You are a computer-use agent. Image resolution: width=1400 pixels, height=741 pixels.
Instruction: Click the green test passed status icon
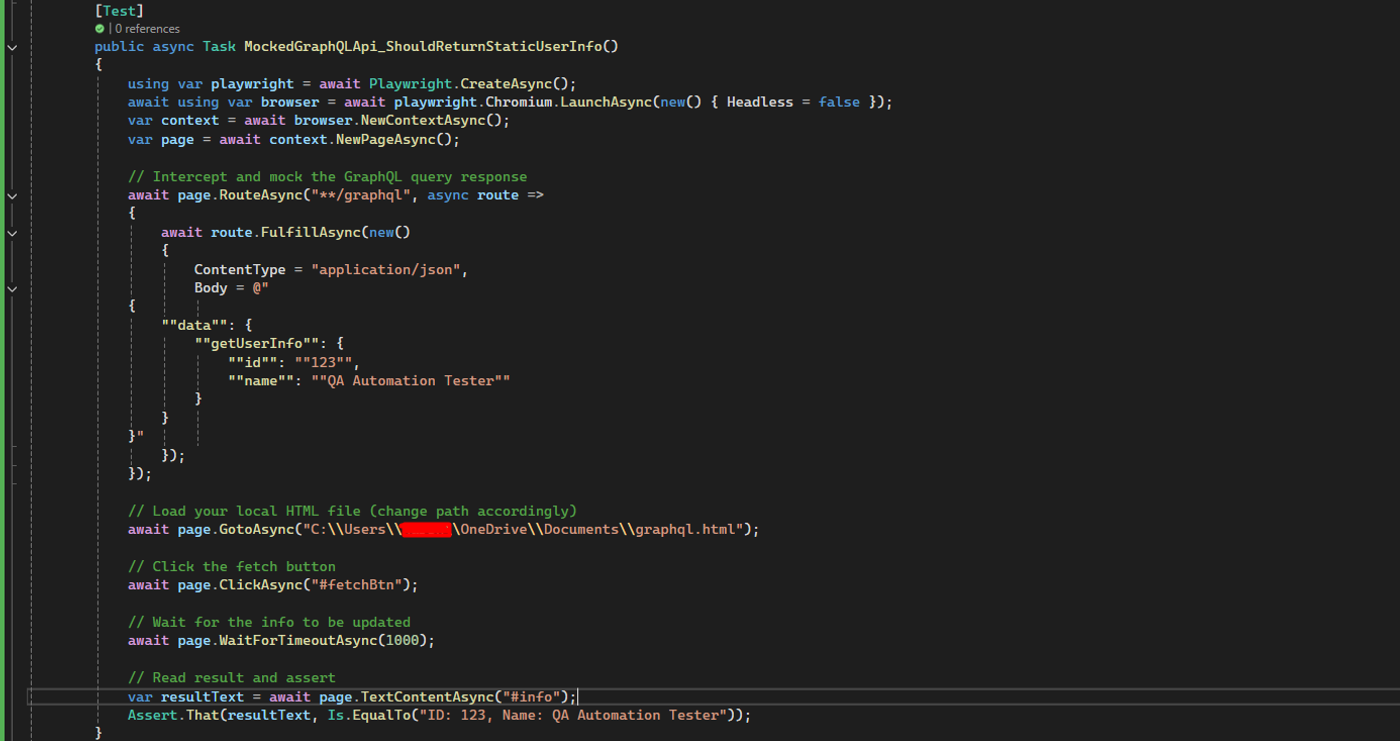pyautogui.click(x=100, y=29)
